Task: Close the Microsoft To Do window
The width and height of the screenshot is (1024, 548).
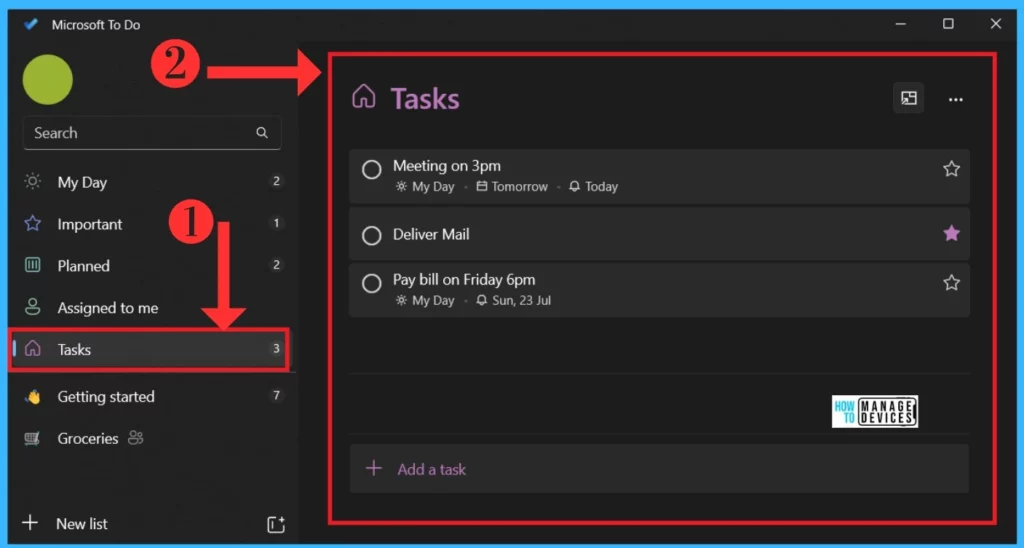Action: tap(996, 24)
